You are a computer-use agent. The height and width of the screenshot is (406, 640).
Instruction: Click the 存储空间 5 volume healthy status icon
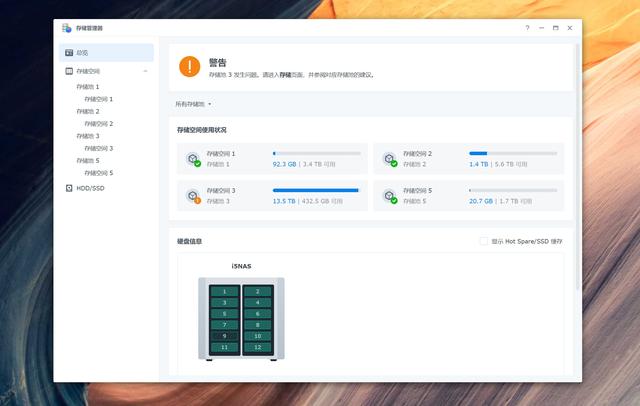coord(390,196)
